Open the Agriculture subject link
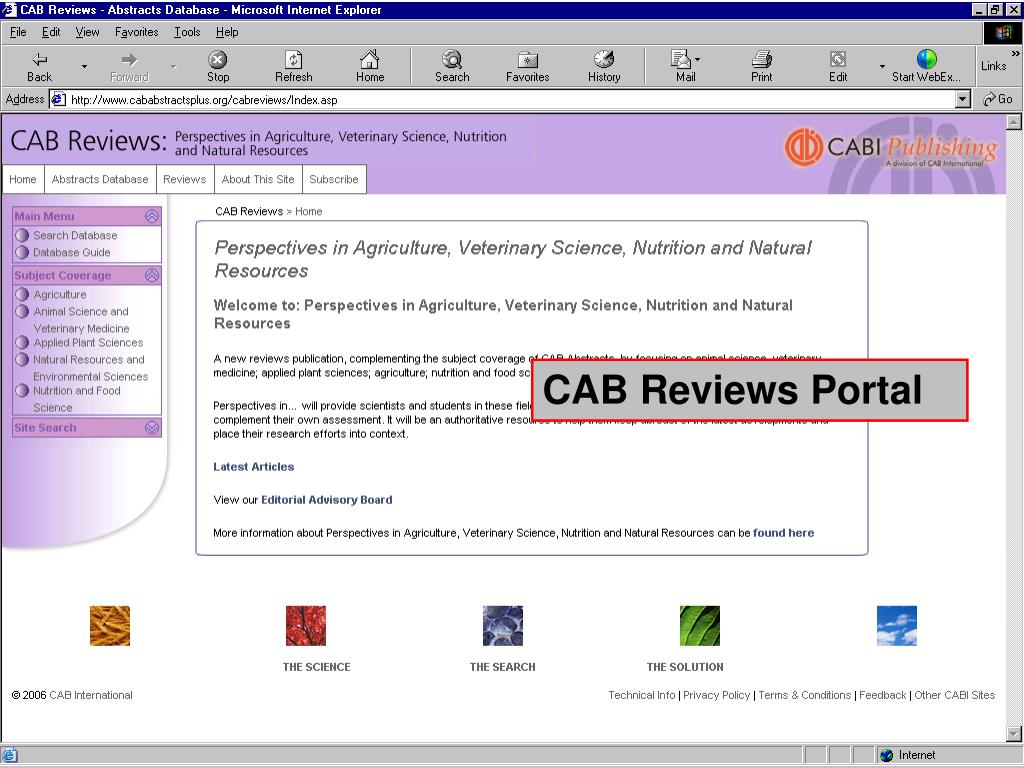This screenshot has width=1024, height=768. click(59, 295)
